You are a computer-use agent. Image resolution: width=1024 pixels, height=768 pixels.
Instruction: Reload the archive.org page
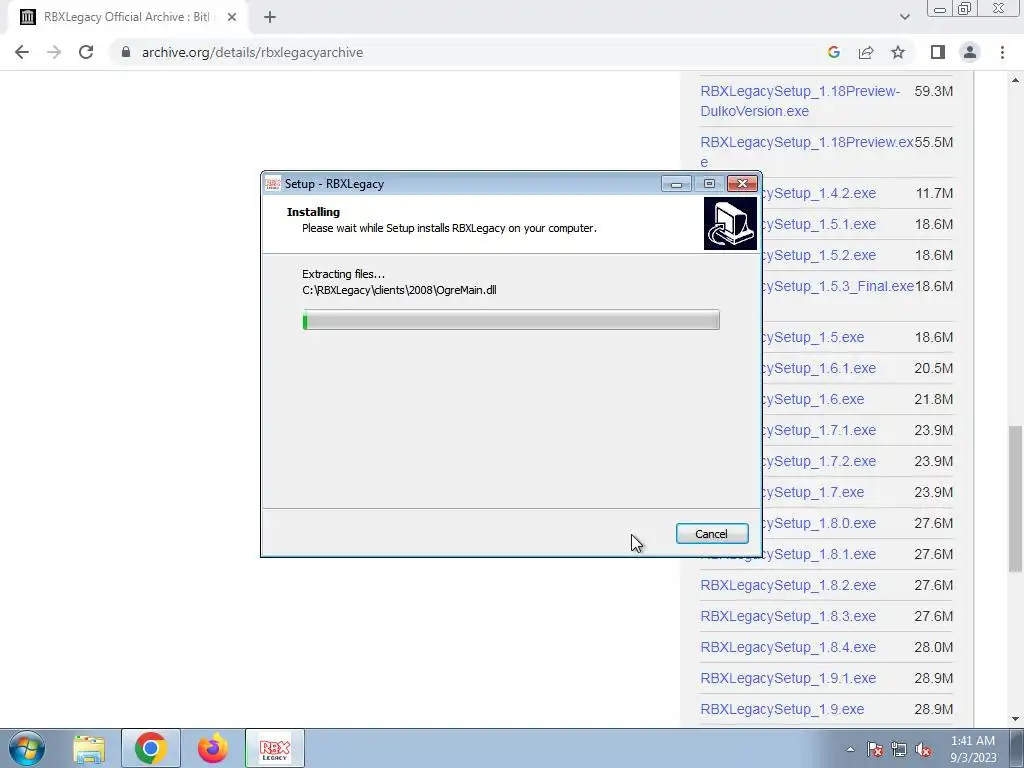pyautogui.click(x=86, y=52)
